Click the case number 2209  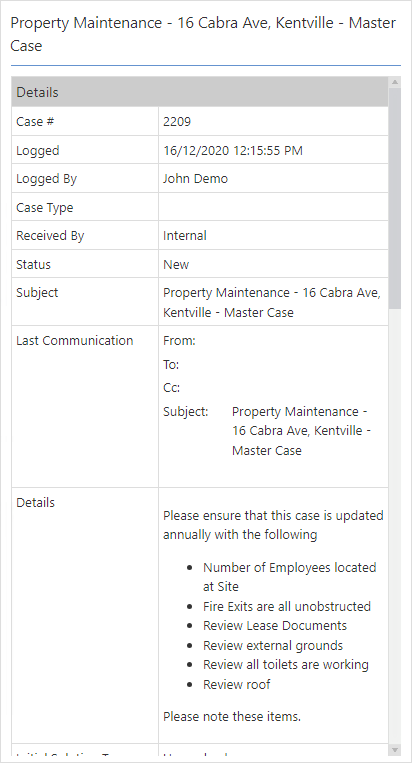[177, 122]
